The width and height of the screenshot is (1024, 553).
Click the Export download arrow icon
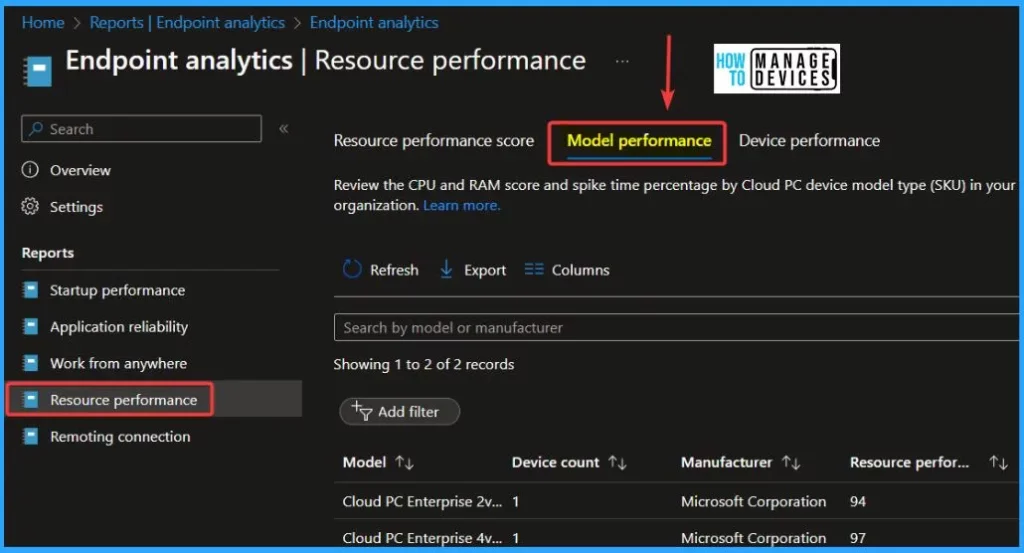pos(446,269)
